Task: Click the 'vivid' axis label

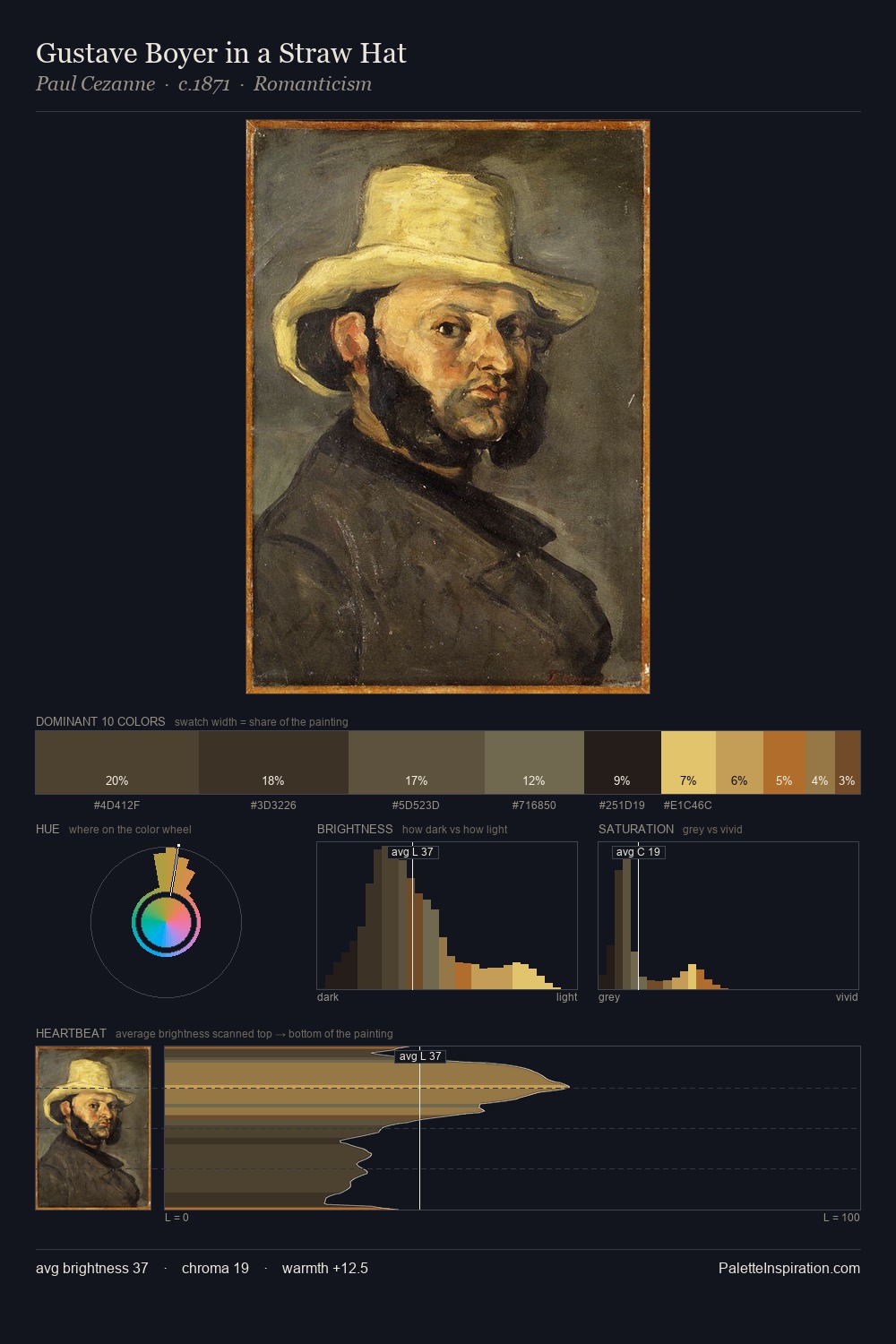Action: 847,997
